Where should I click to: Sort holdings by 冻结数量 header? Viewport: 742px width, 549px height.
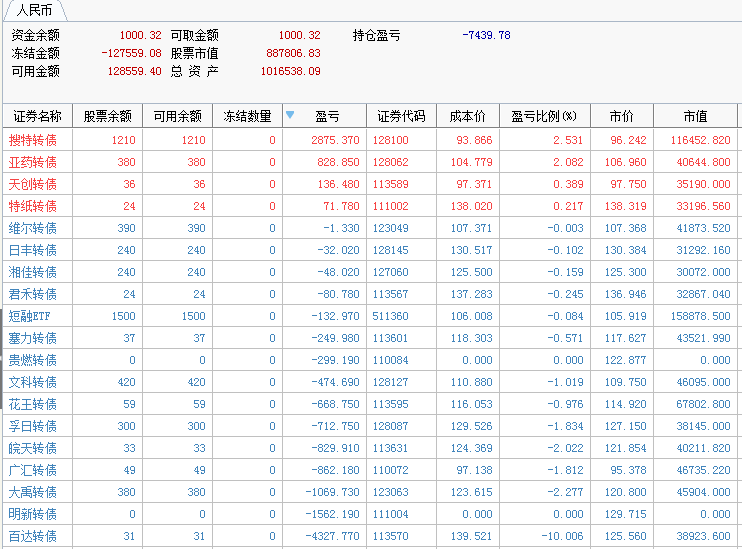[247, 116]
